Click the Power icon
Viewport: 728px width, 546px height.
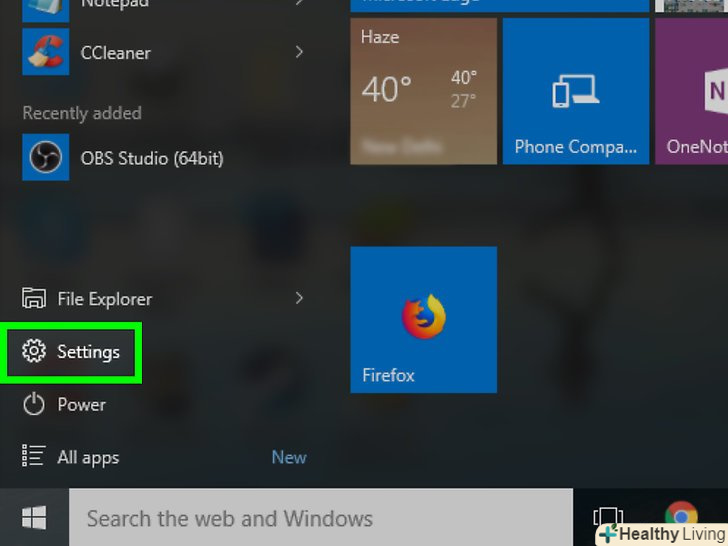click(34, 404)
